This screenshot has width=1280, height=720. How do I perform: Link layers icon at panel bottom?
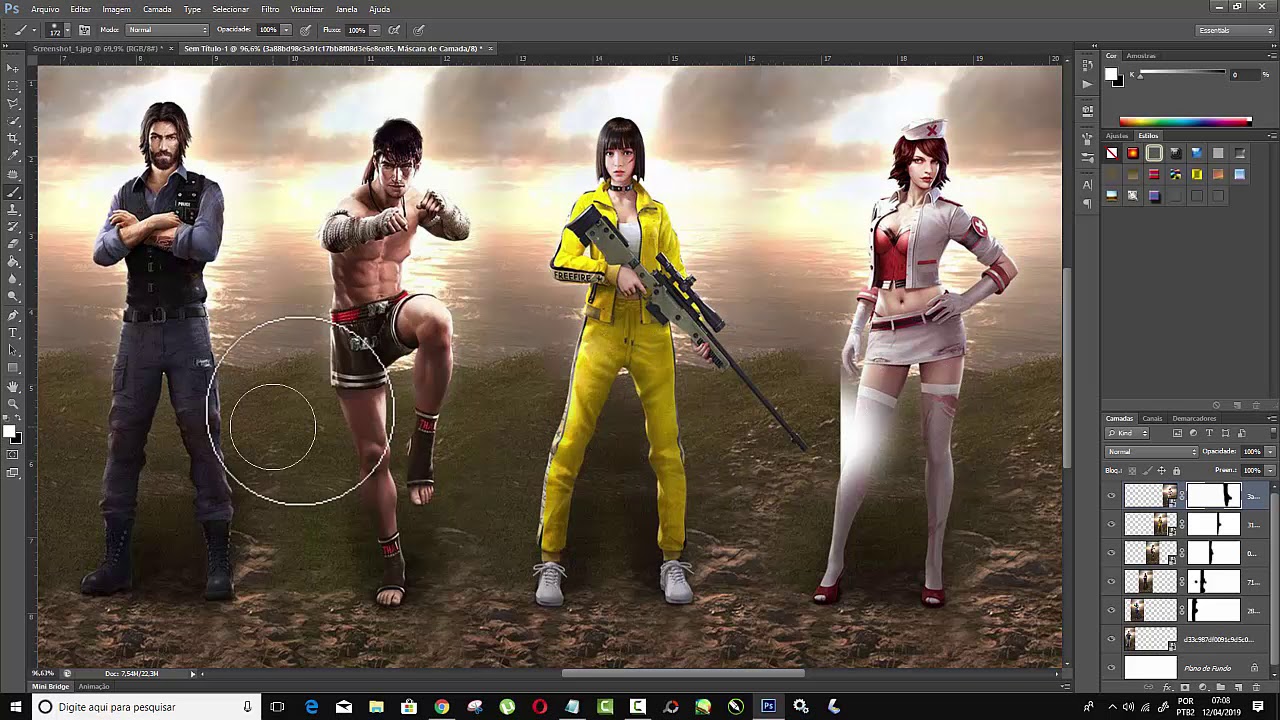[1150, 687]
